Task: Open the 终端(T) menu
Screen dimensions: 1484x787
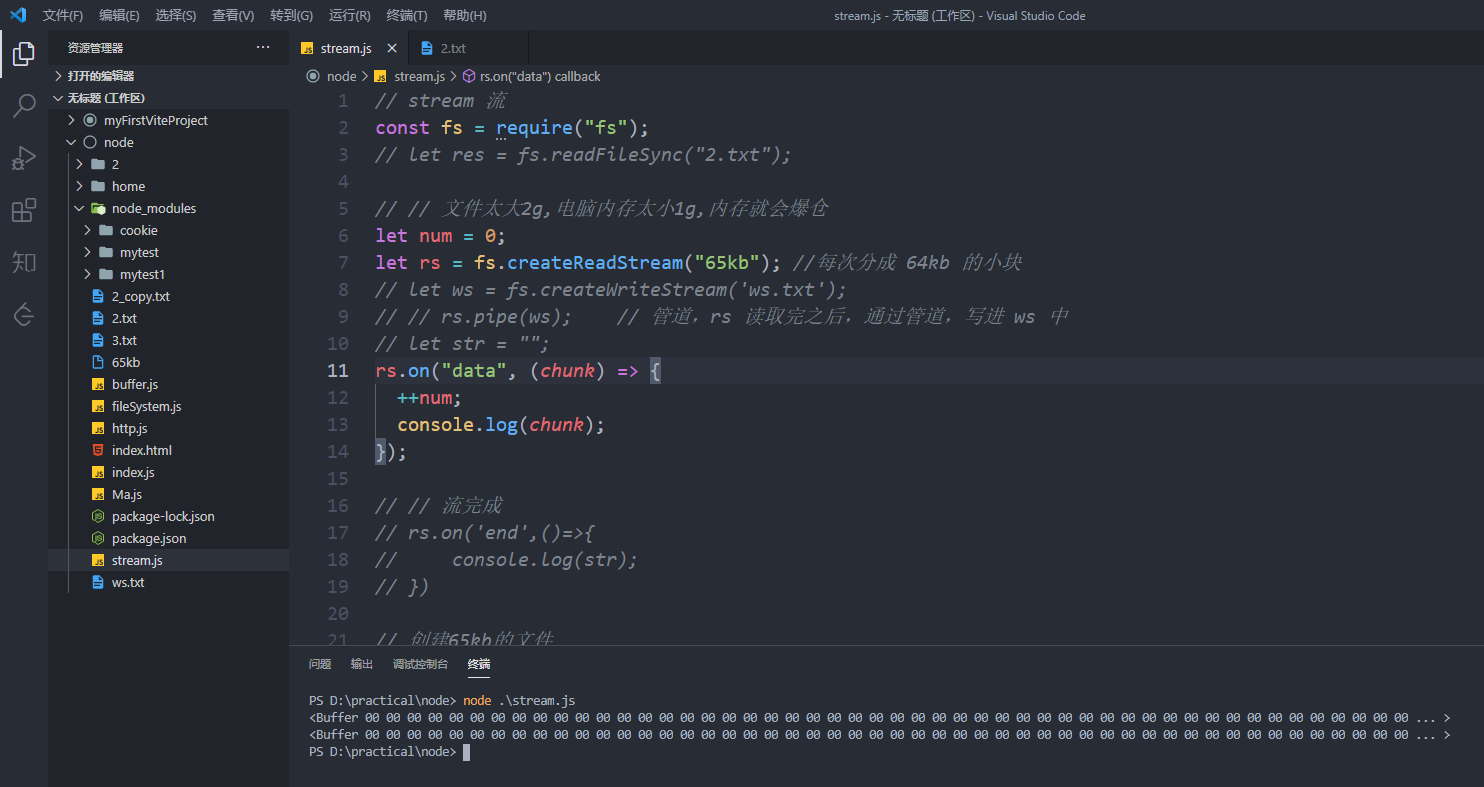Action: [x=407, y=15]
